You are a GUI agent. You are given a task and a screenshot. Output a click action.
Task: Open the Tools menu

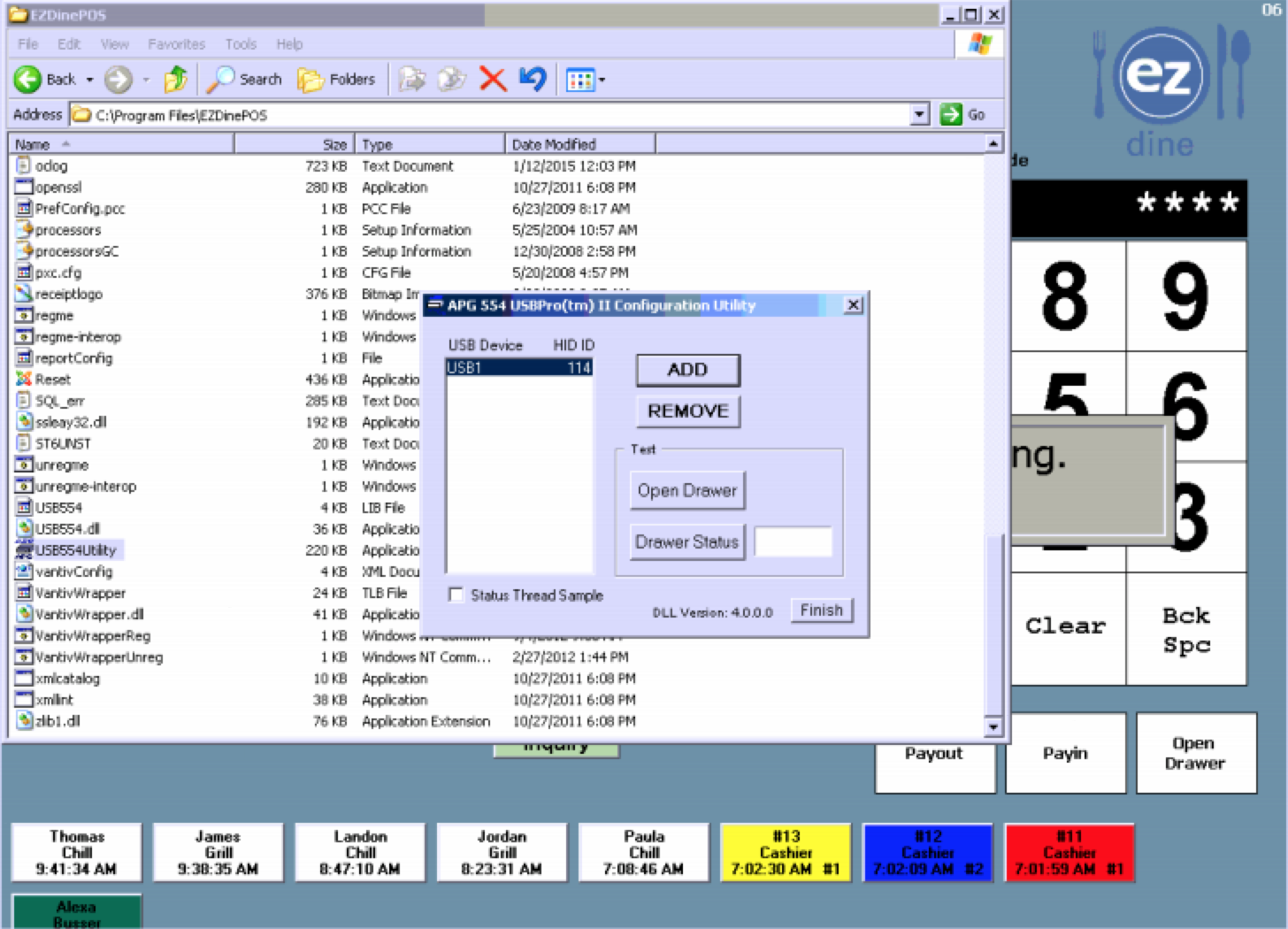pyautogui.click(x=241, y=43)
